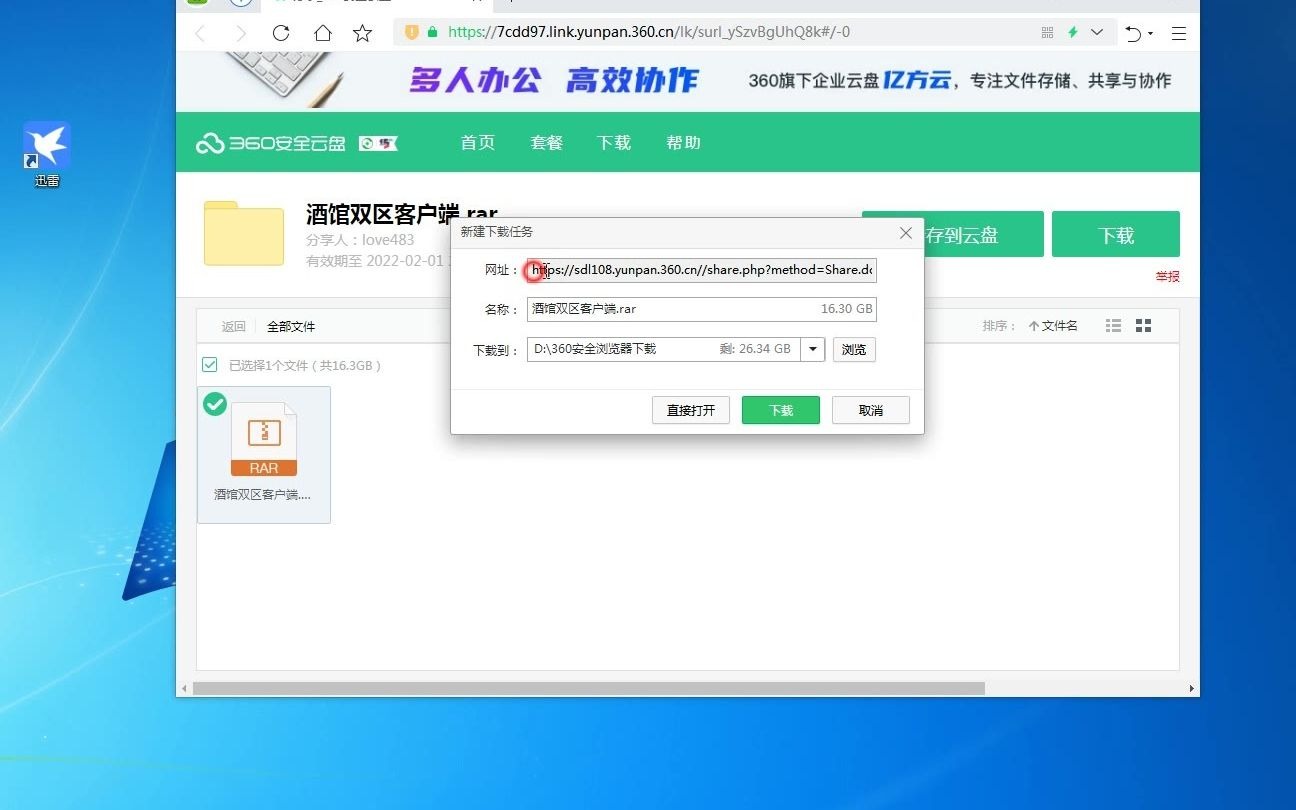Reload the page with the refresh icon

(x=281, y=33)
